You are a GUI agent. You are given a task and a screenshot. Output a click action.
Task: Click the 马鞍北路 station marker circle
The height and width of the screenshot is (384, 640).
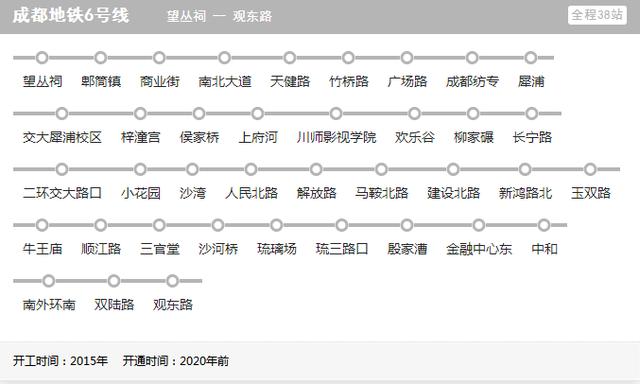pyautogui.click(x=382, y=169)
